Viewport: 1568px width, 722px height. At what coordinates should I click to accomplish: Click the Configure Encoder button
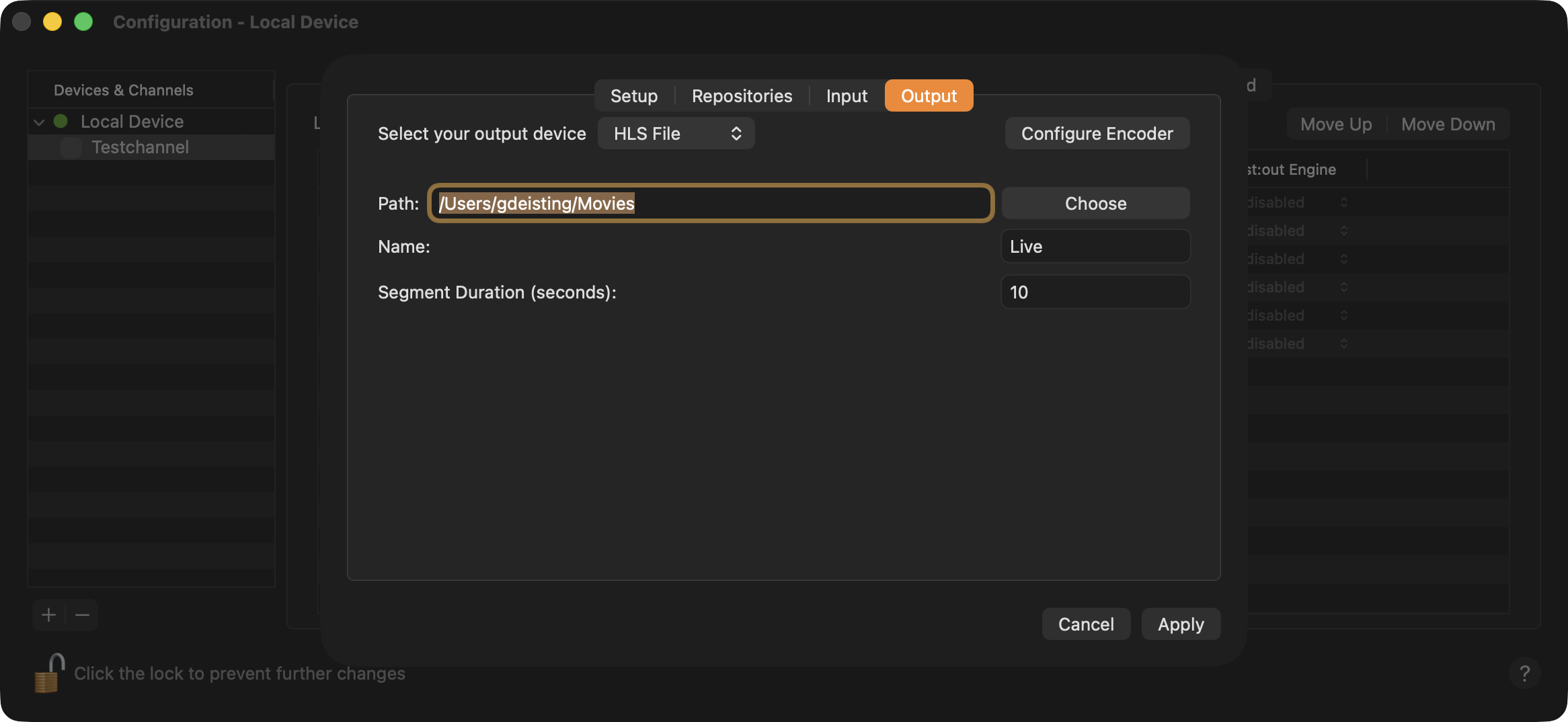coord(1097,134)
